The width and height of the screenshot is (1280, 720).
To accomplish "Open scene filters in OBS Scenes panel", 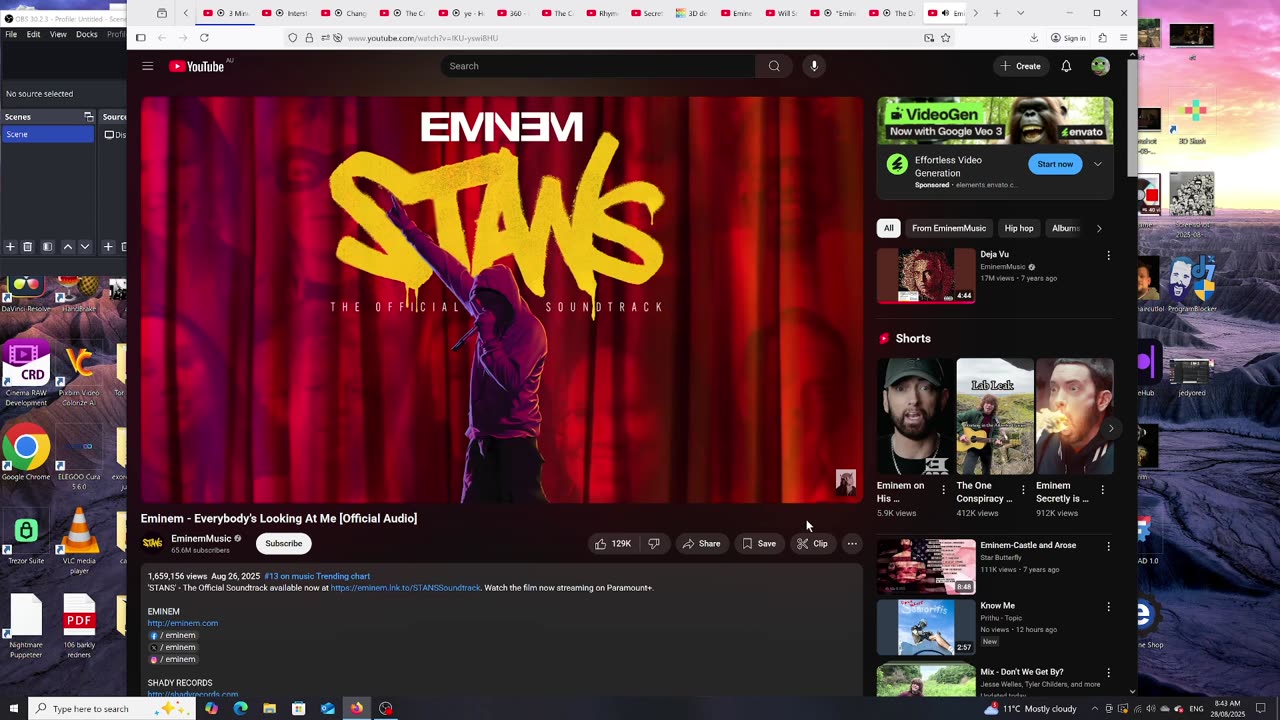I will tap(47, 247).
